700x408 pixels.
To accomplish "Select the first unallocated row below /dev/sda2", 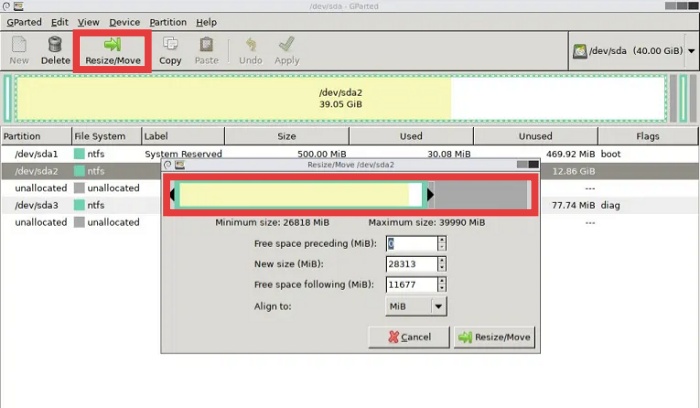I will (x=350, y=188).
